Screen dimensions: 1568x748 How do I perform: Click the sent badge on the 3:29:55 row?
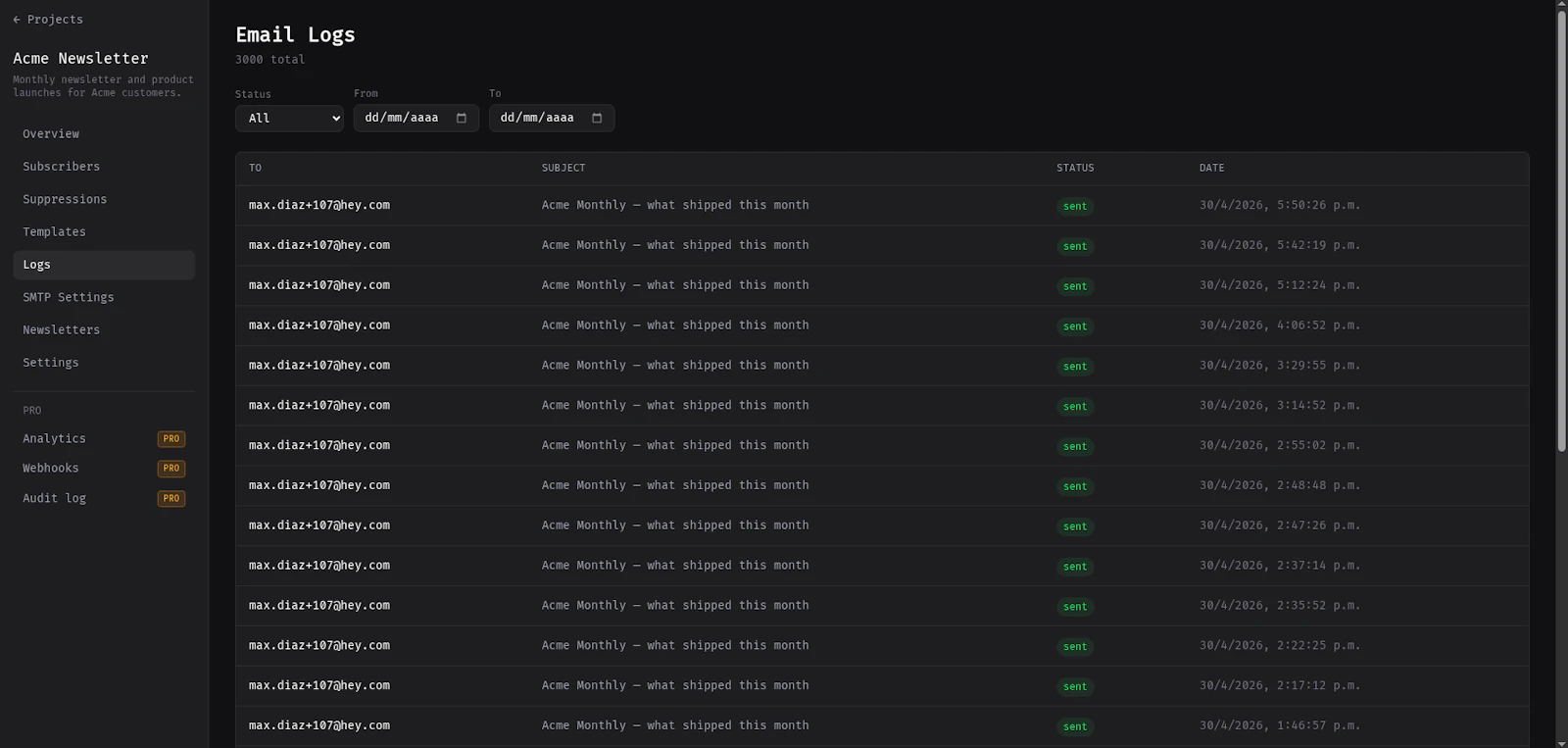pyautogui.click(x=1075, y=367)
